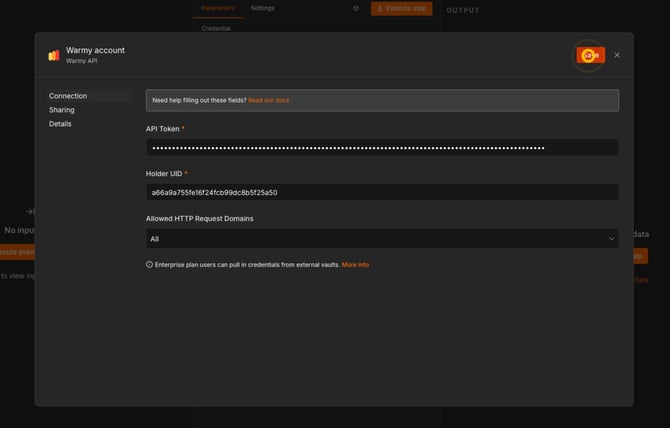Rename the Warmy account title
Screen dimensions: 670x428
click(95, 50)
